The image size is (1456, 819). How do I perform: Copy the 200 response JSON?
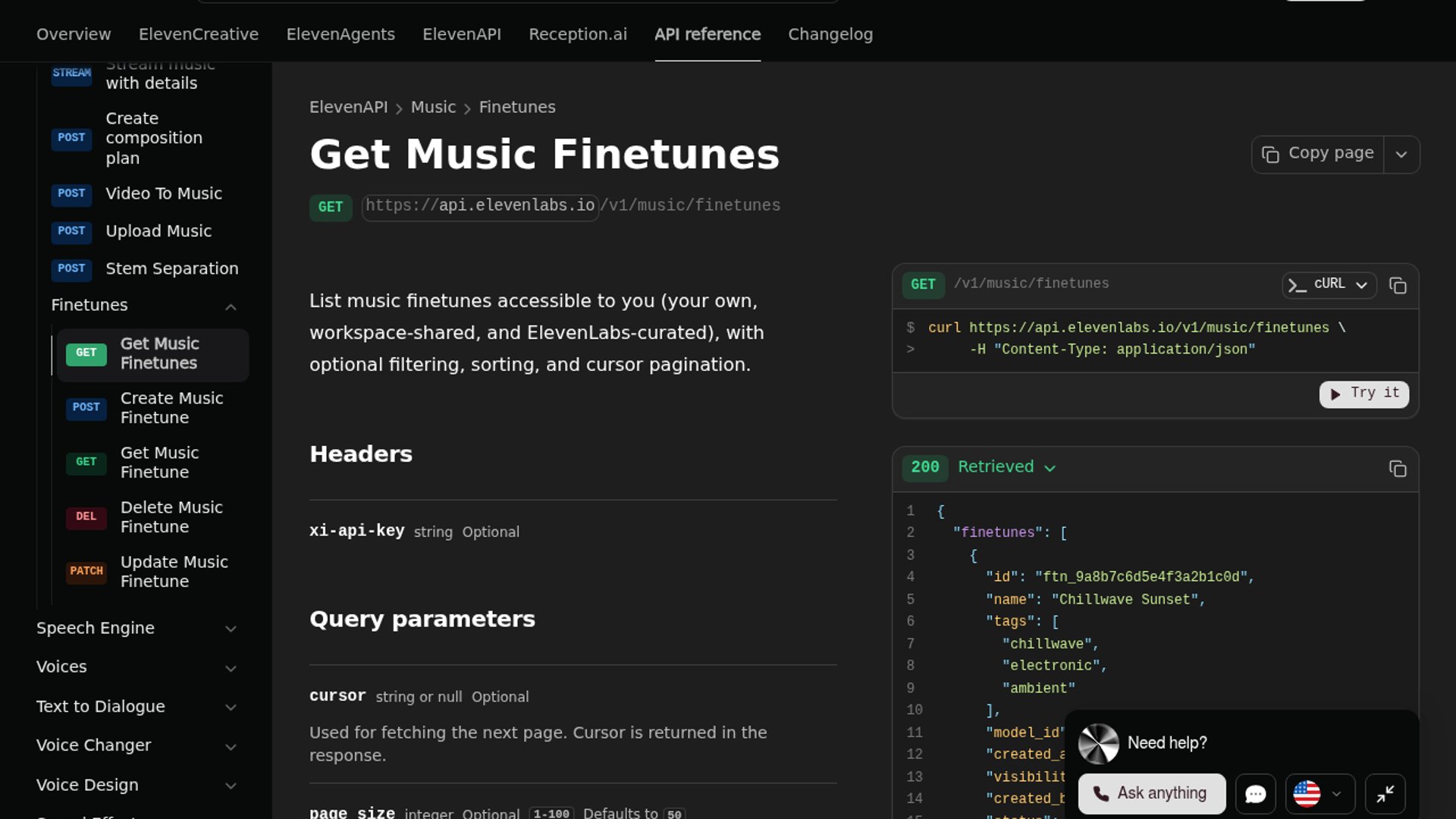pos(1398,469)
